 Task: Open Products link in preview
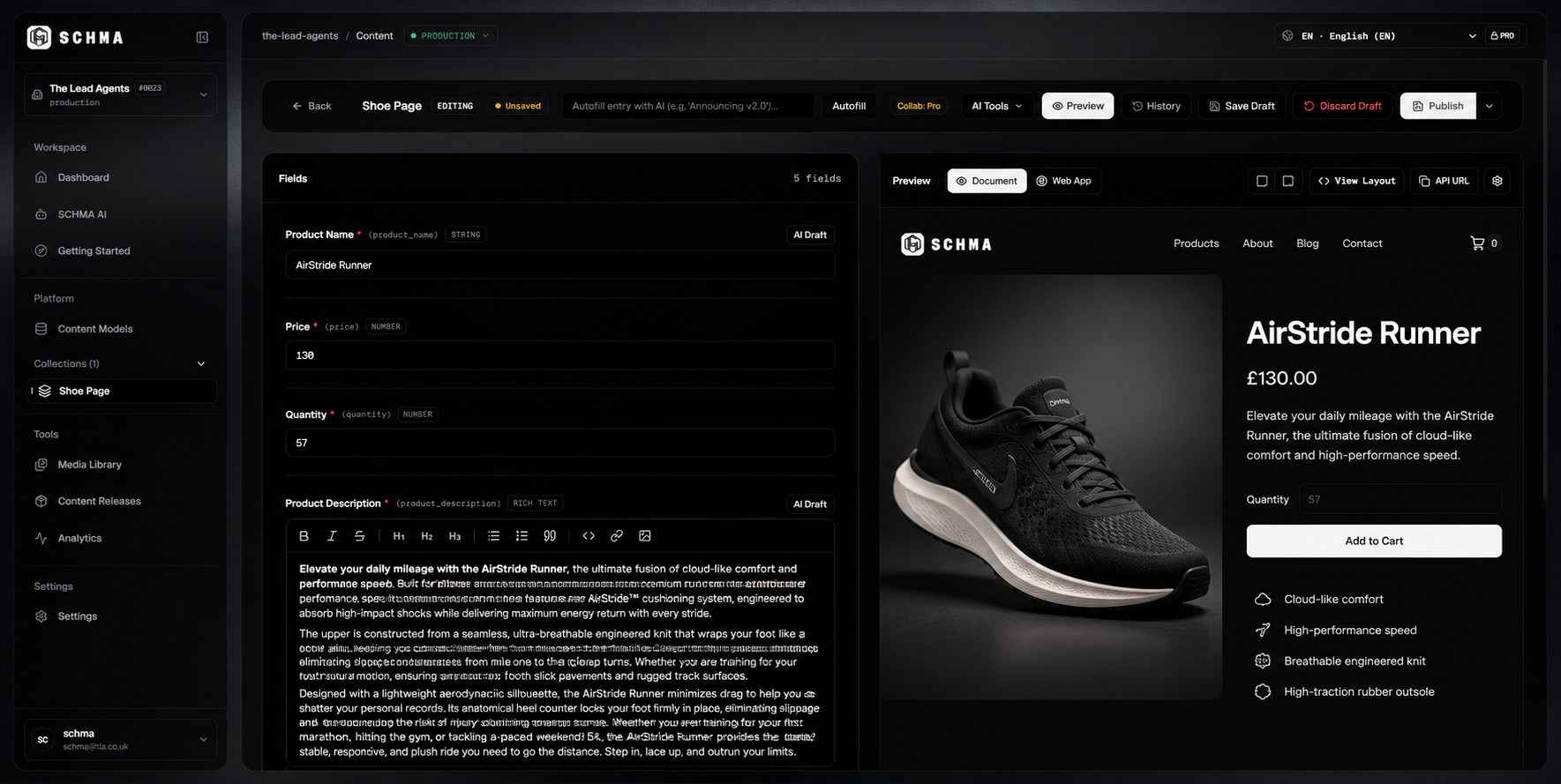coord(1196,243)
